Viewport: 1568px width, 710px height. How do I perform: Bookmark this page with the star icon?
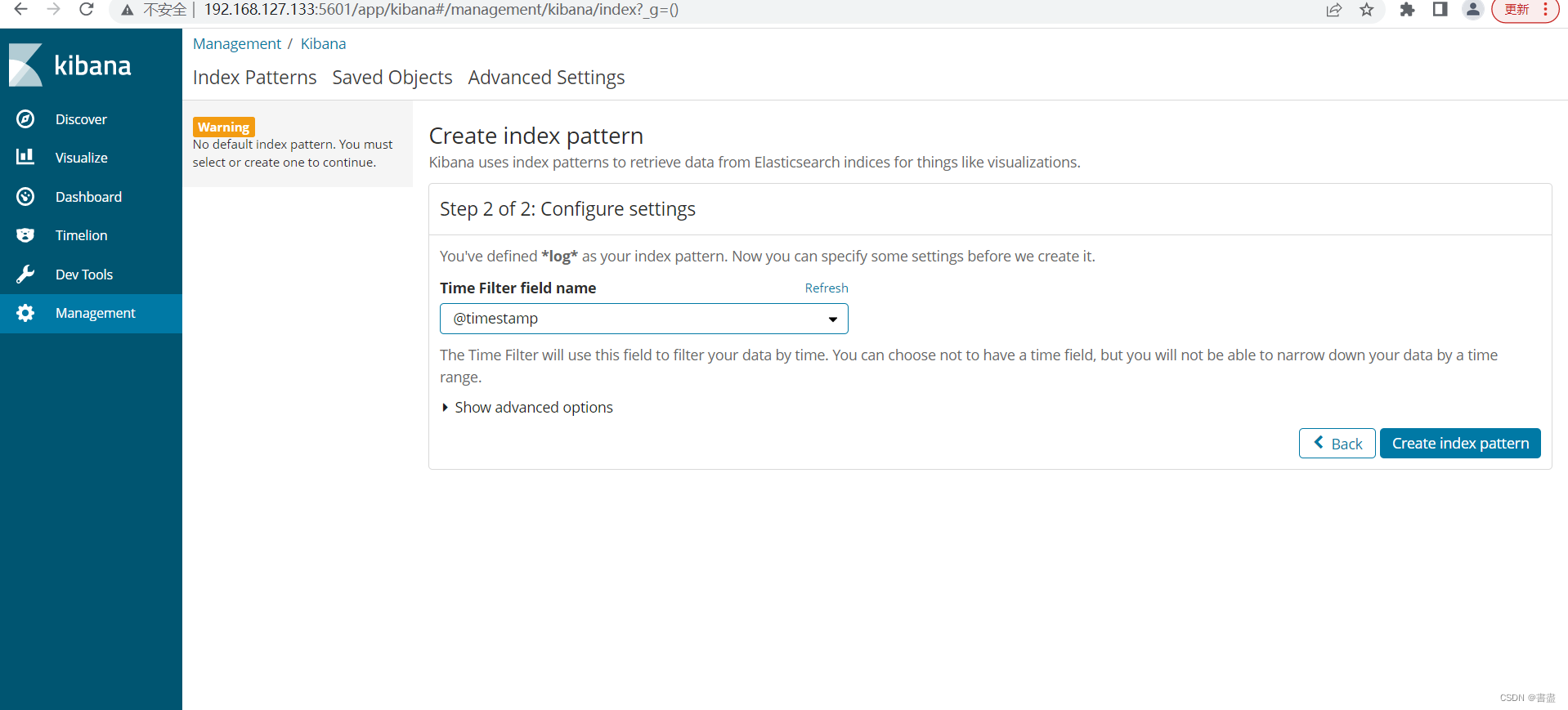click(1367, 10)
